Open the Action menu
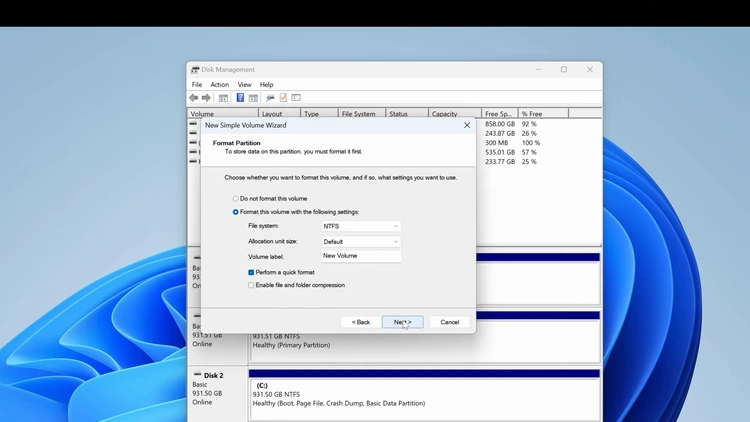 220,85
